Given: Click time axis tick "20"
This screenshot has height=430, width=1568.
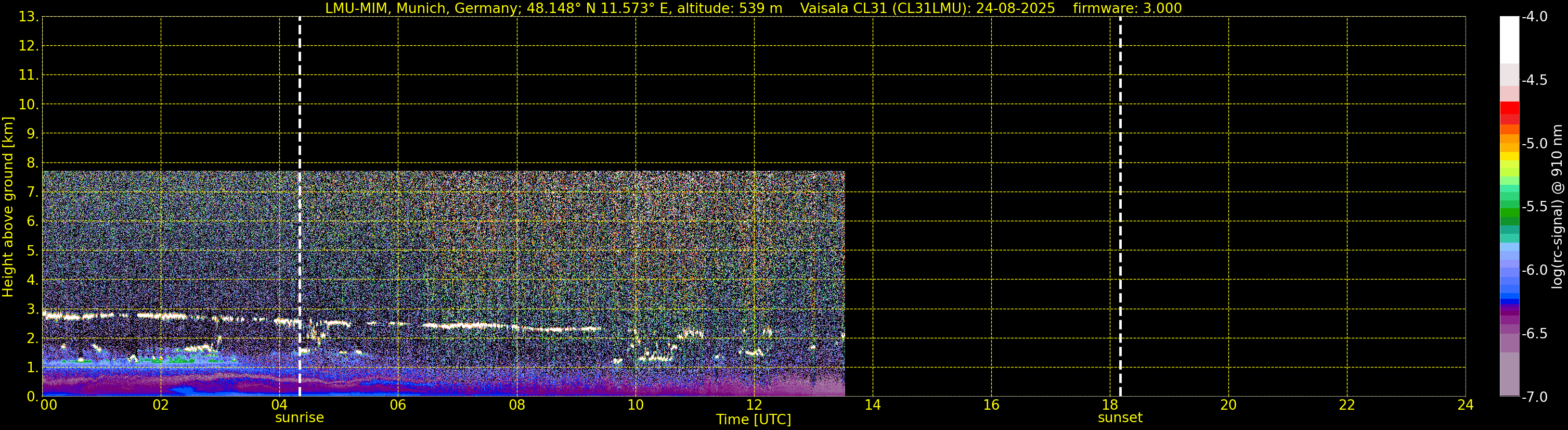Looking at the screenshot, I should click(x=1228, y=405).
